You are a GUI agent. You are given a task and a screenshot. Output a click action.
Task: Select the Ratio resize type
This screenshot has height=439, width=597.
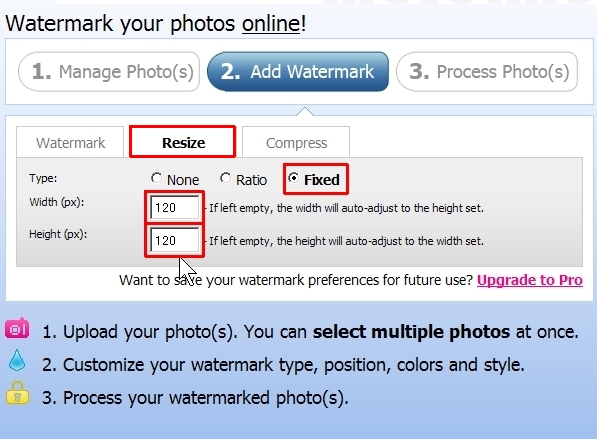[225, 178]
